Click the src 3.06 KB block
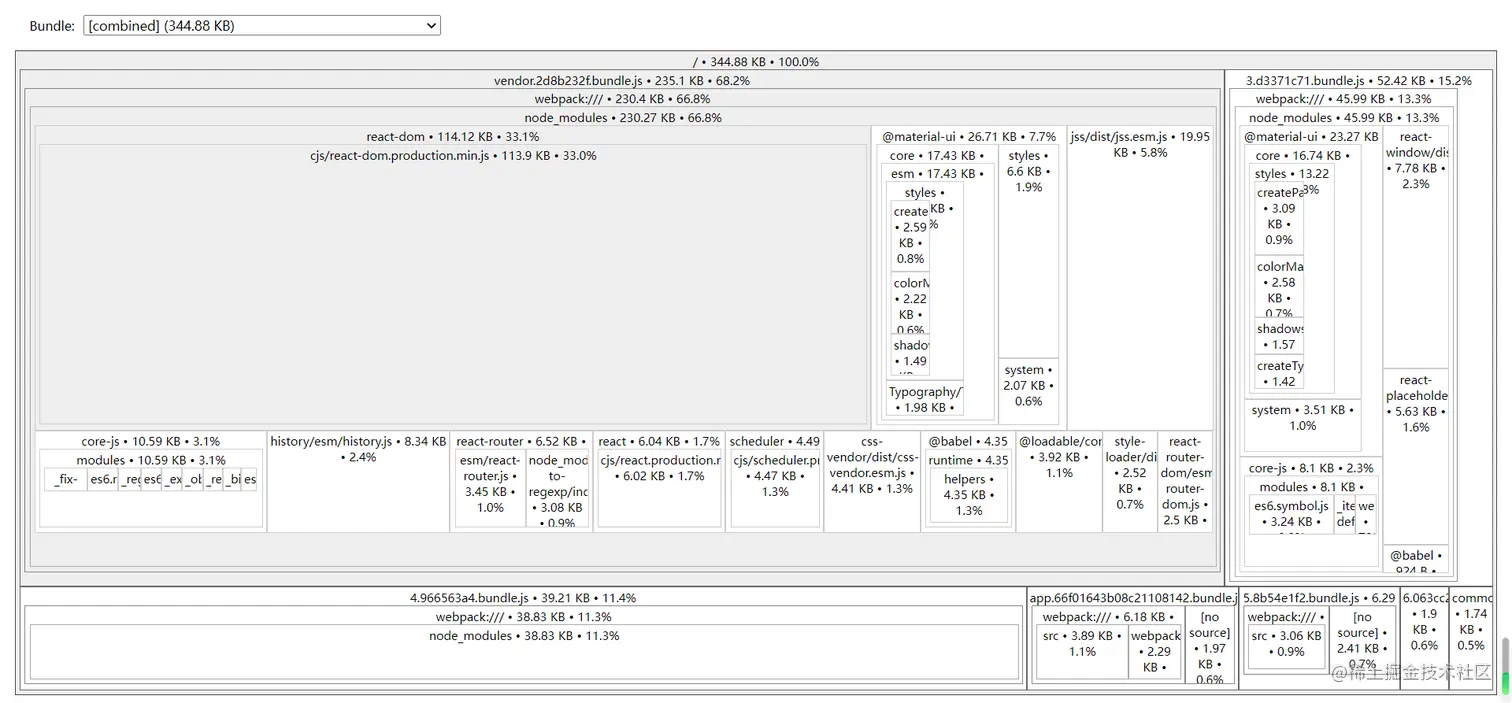Image resolution: width=1512 pixels, height=703 pixels. point(1285,646)
